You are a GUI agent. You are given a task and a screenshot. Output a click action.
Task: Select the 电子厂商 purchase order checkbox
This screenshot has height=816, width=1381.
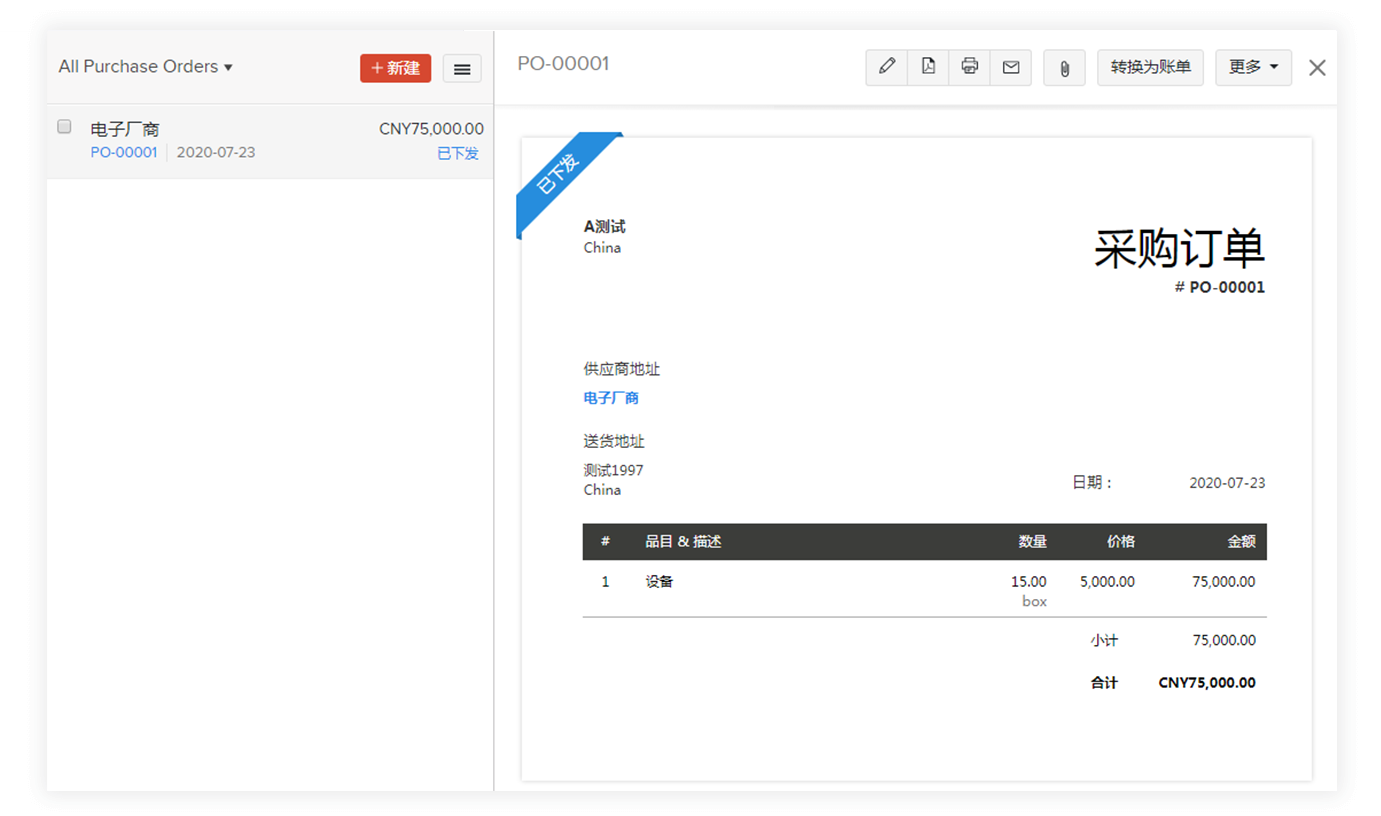tap(65, 127)
